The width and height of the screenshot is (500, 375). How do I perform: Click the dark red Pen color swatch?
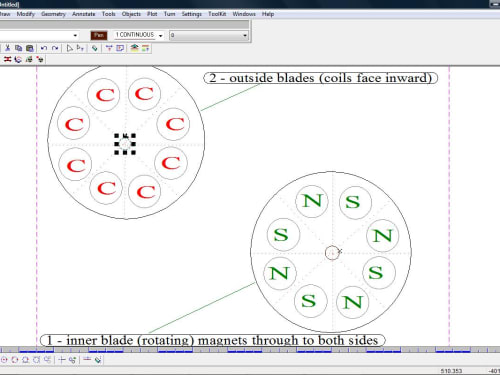point(99,35)
